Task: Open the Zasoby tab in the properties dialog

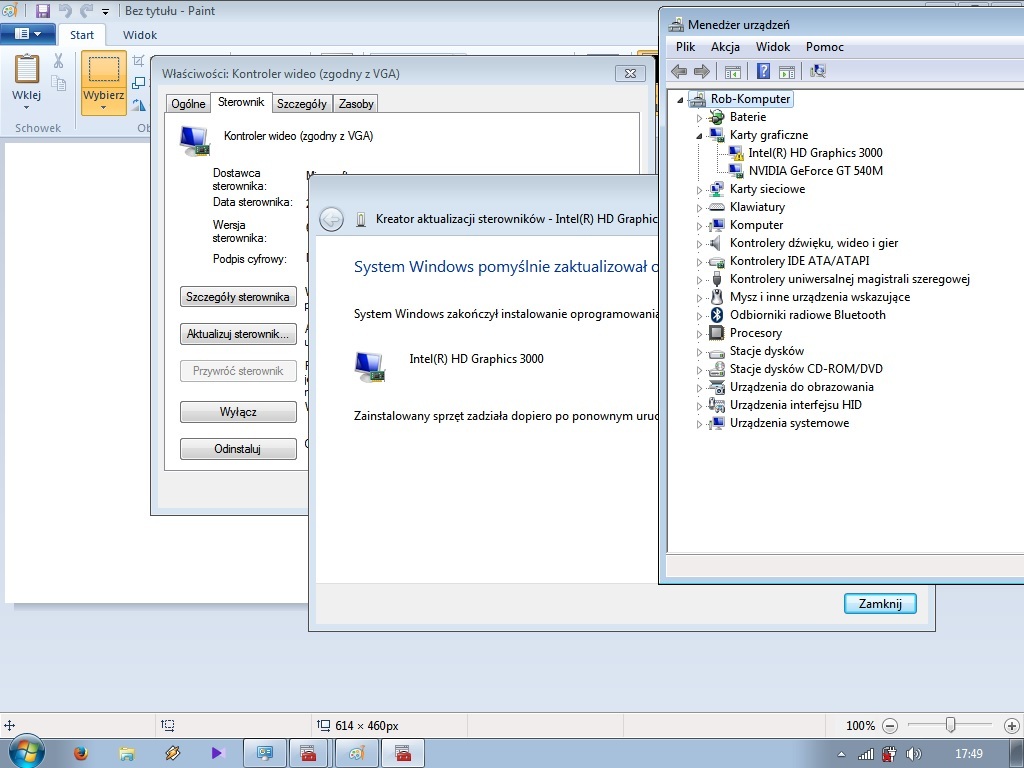Action: 356,104
